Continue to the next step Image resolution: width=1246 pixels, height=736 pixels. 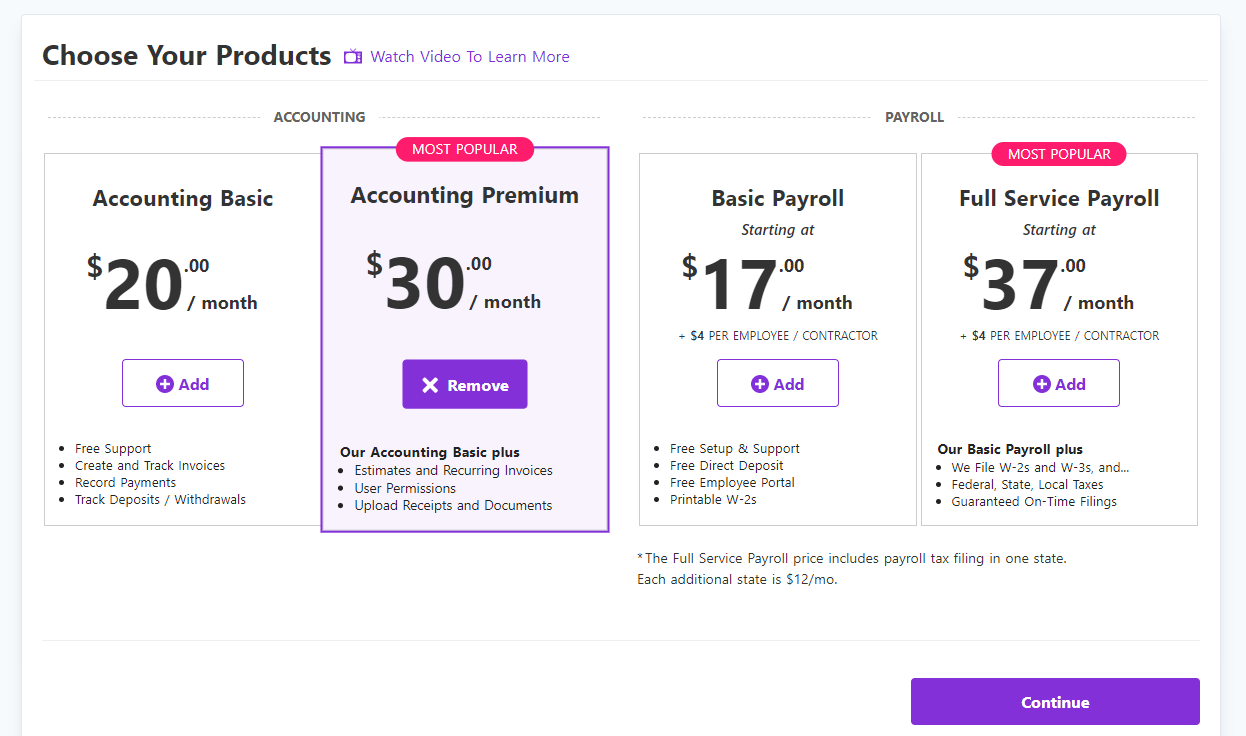click(1055, 702)
